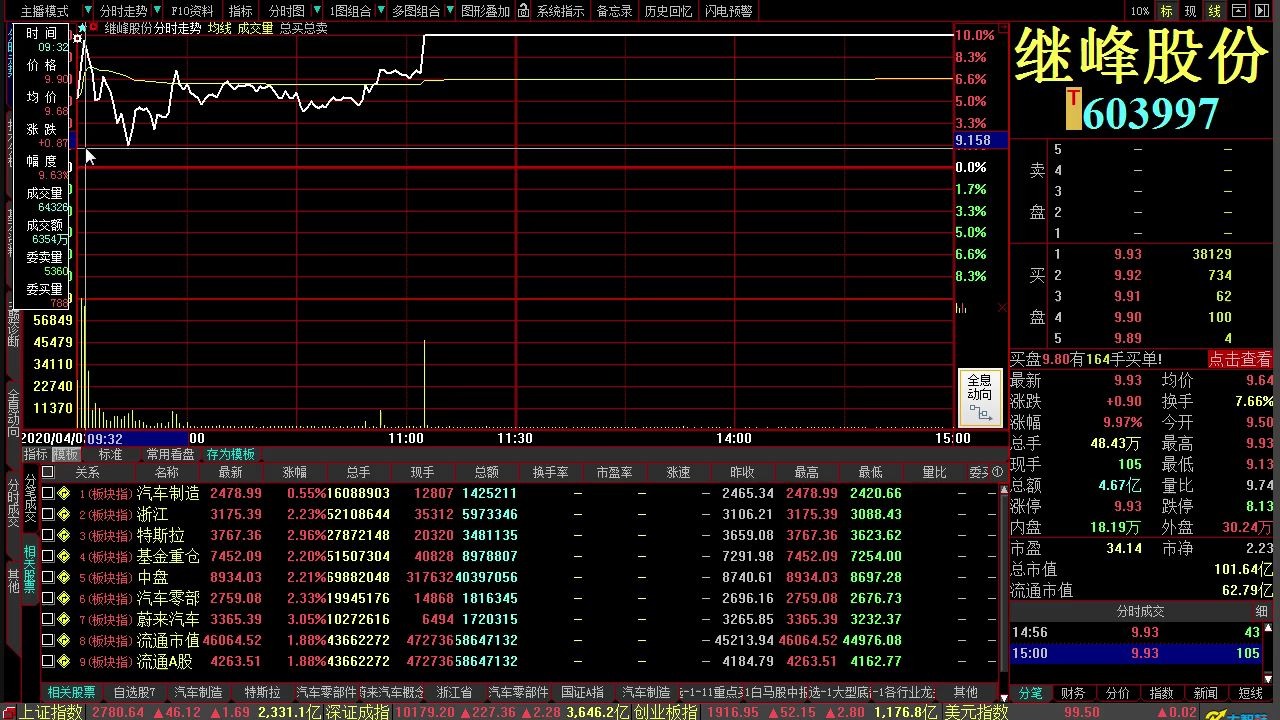
Task: Click the diamond icon in the 中盘 row
Action: 63,577
